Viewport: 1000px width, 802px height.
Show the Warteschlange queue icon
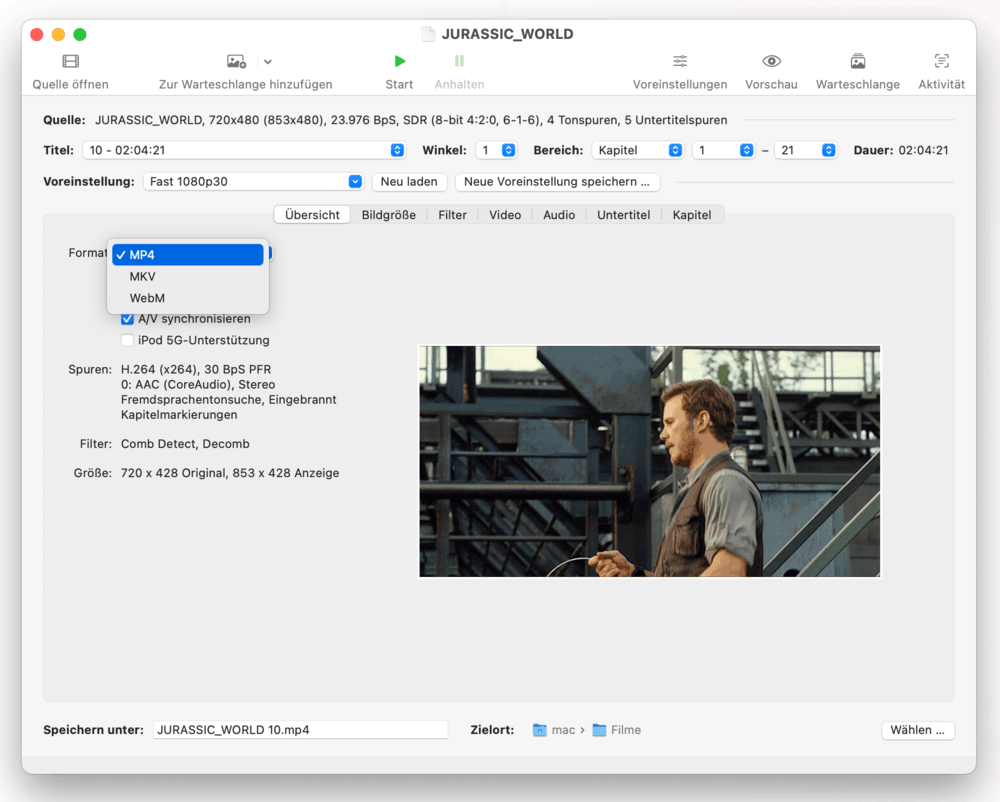(857, 62)
